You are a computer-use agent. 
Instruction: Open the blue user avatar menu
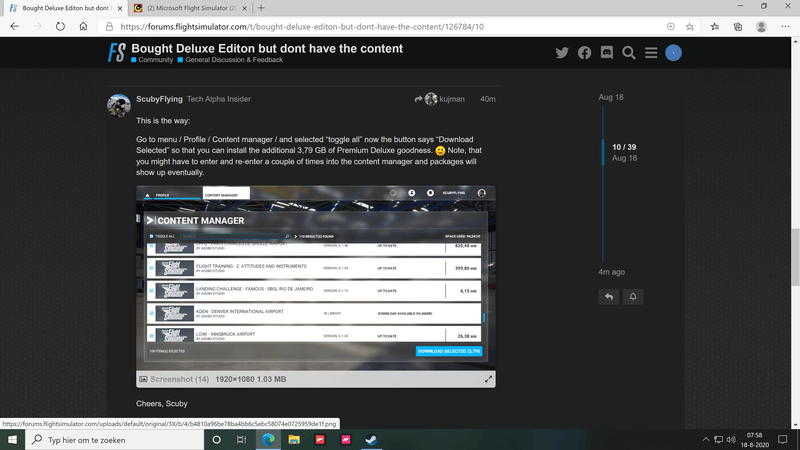click(673, 53)
